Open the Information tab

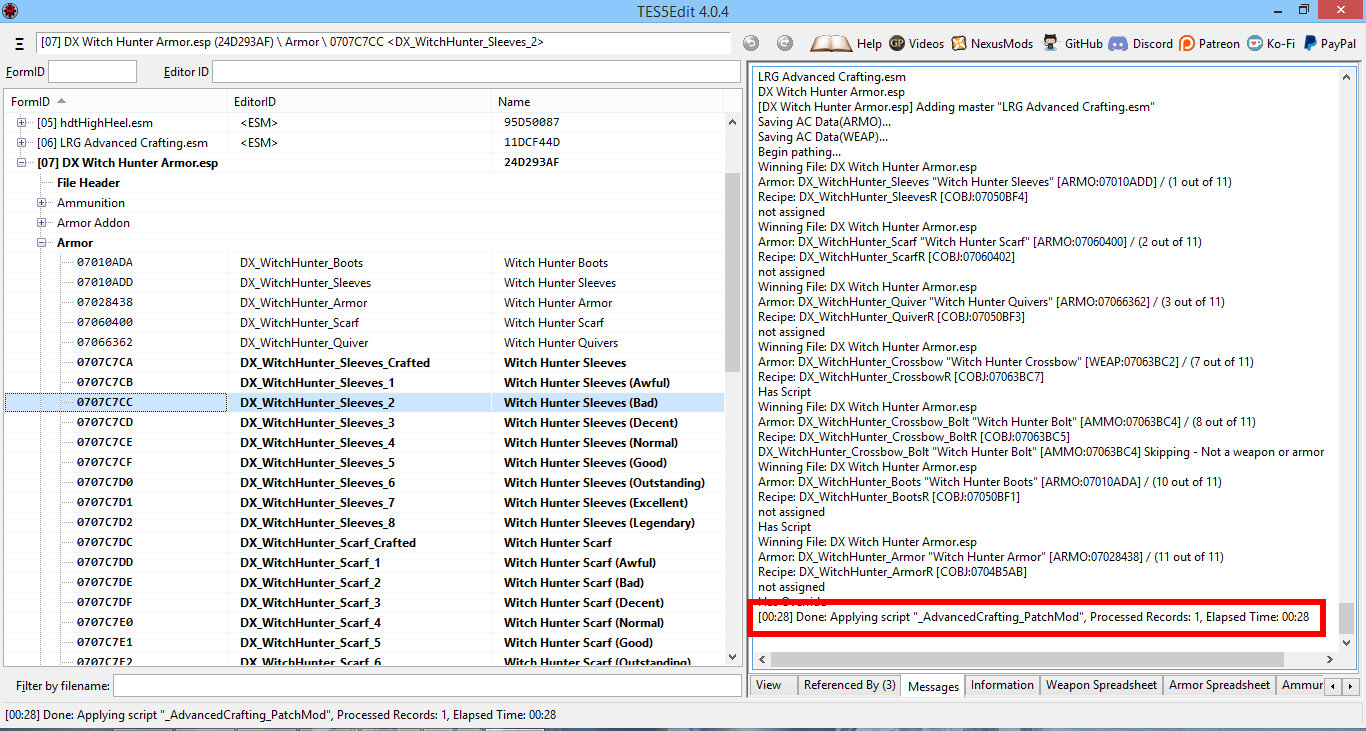pyautogui.click(x=1002, y=685)
